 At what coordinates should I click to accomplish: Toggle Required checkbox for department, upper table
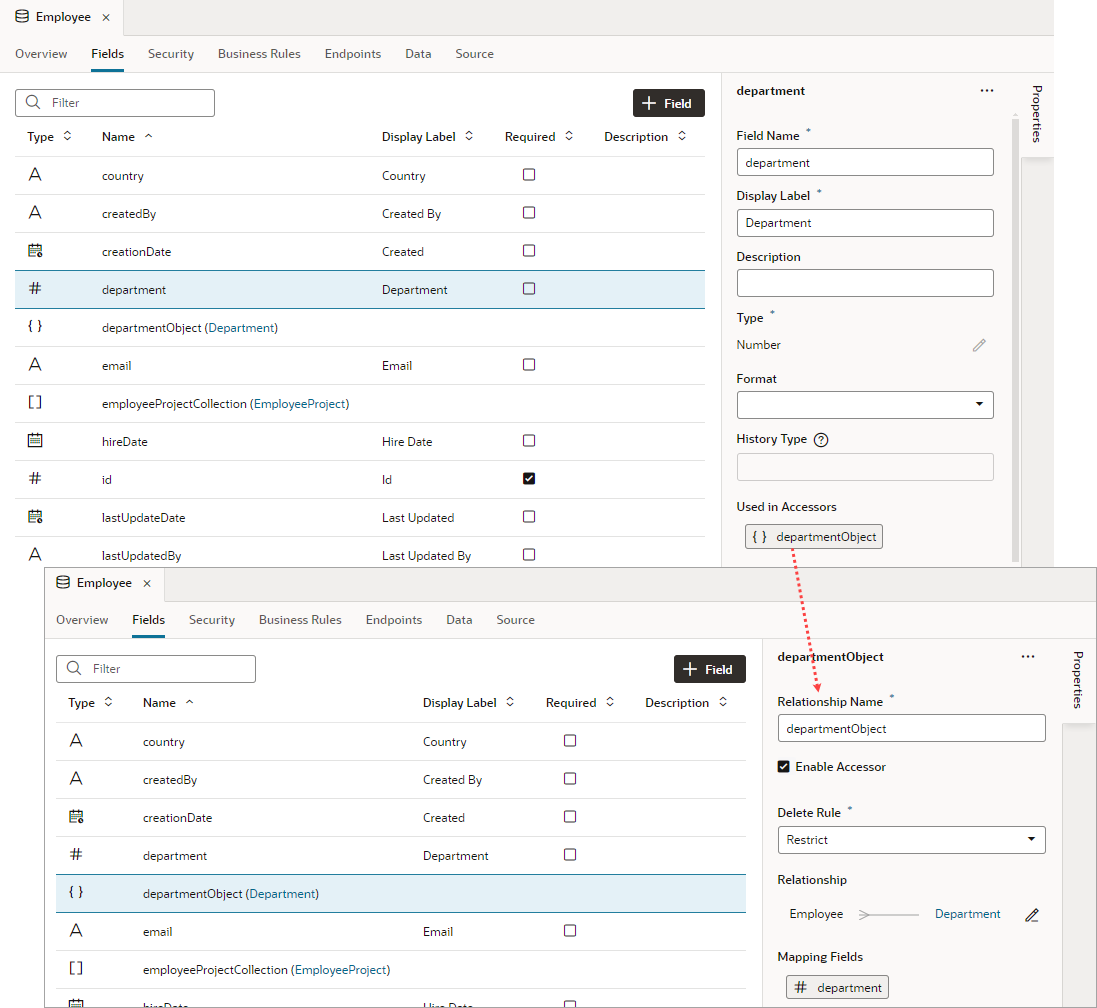[x=529, y=289]
